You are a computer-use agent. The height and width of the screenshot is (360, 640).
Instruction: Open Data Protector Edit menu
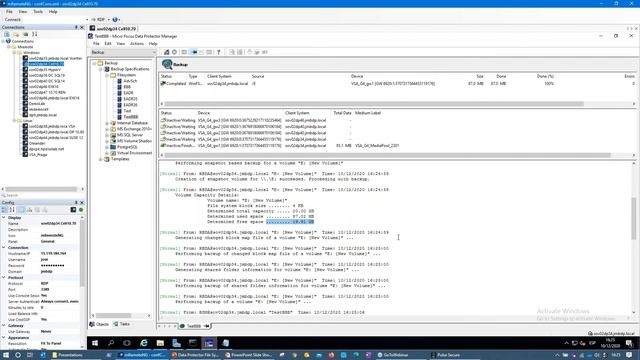[x=108, y=44]
